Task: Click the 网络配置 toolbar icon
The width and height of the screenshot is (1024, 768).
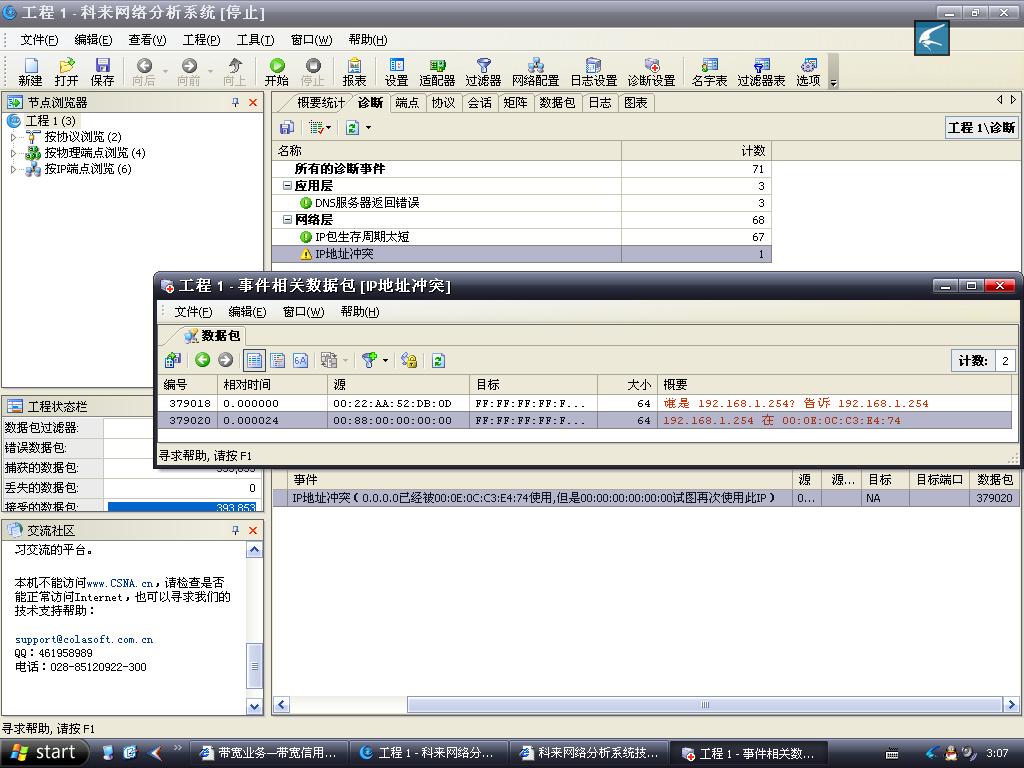Action: [535, 71]
